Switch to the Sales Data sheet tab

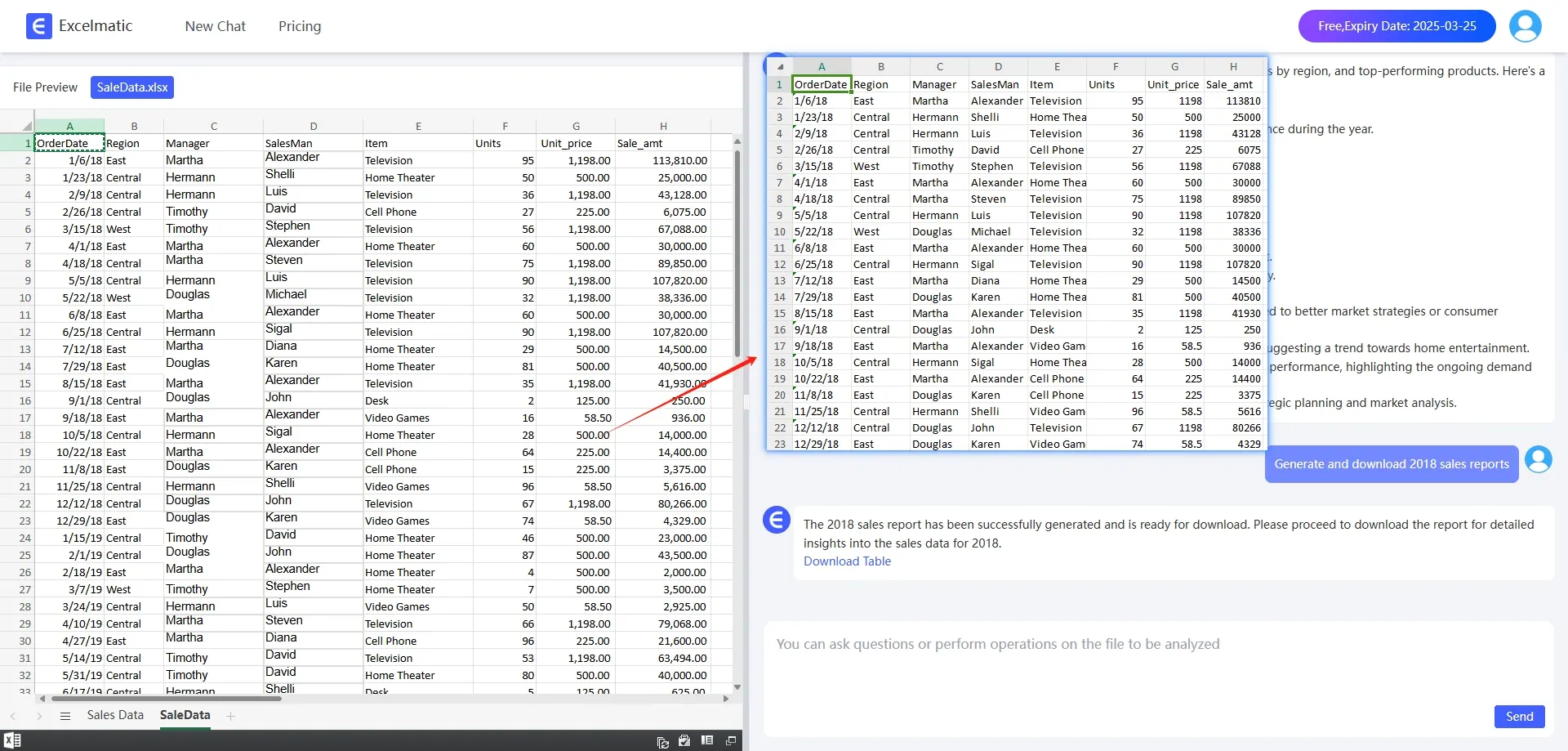pos(115,715)
